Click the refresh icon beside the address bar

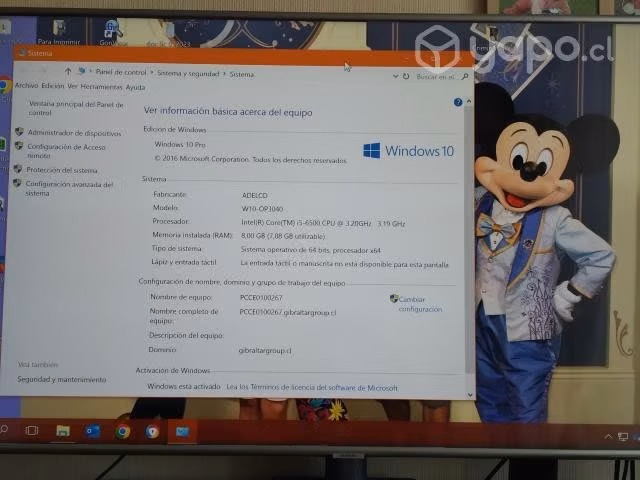coord(406,76)
